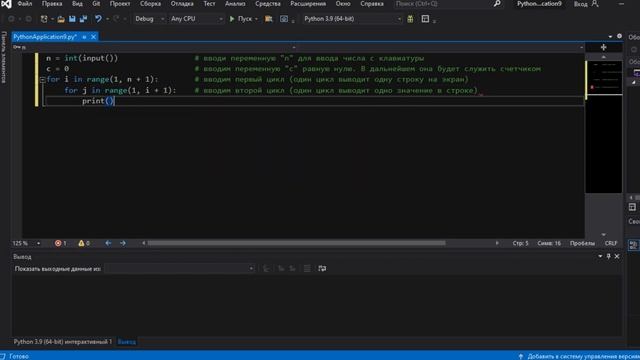640x360 pixels.
Task: Click the Стр: 5 line indicator
Action: (x=520, y=243)
